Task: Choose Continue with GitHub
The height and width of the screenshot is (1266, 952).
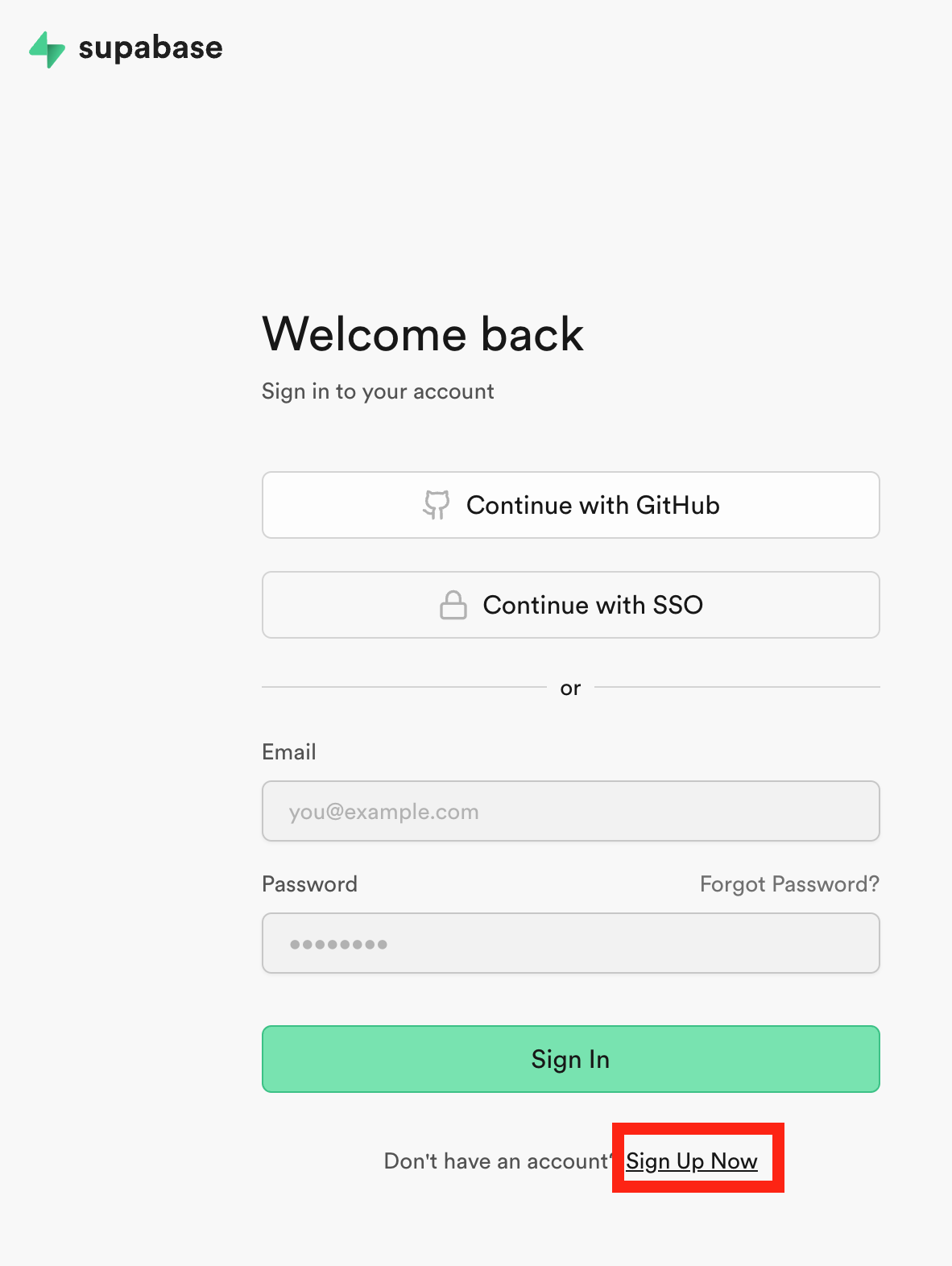Action: (571, 505)
